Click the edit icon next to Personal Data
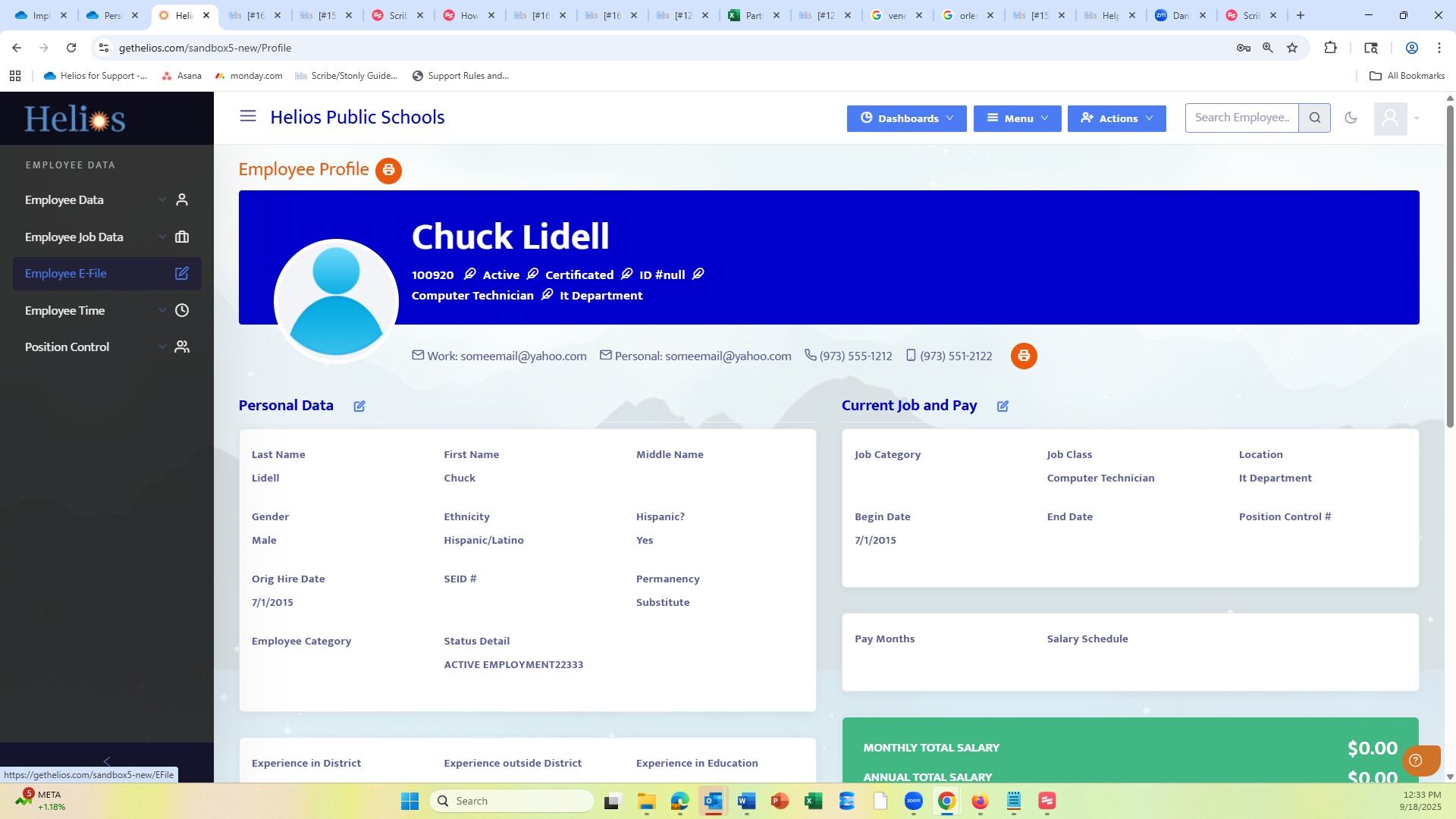 tap(359, 406)
